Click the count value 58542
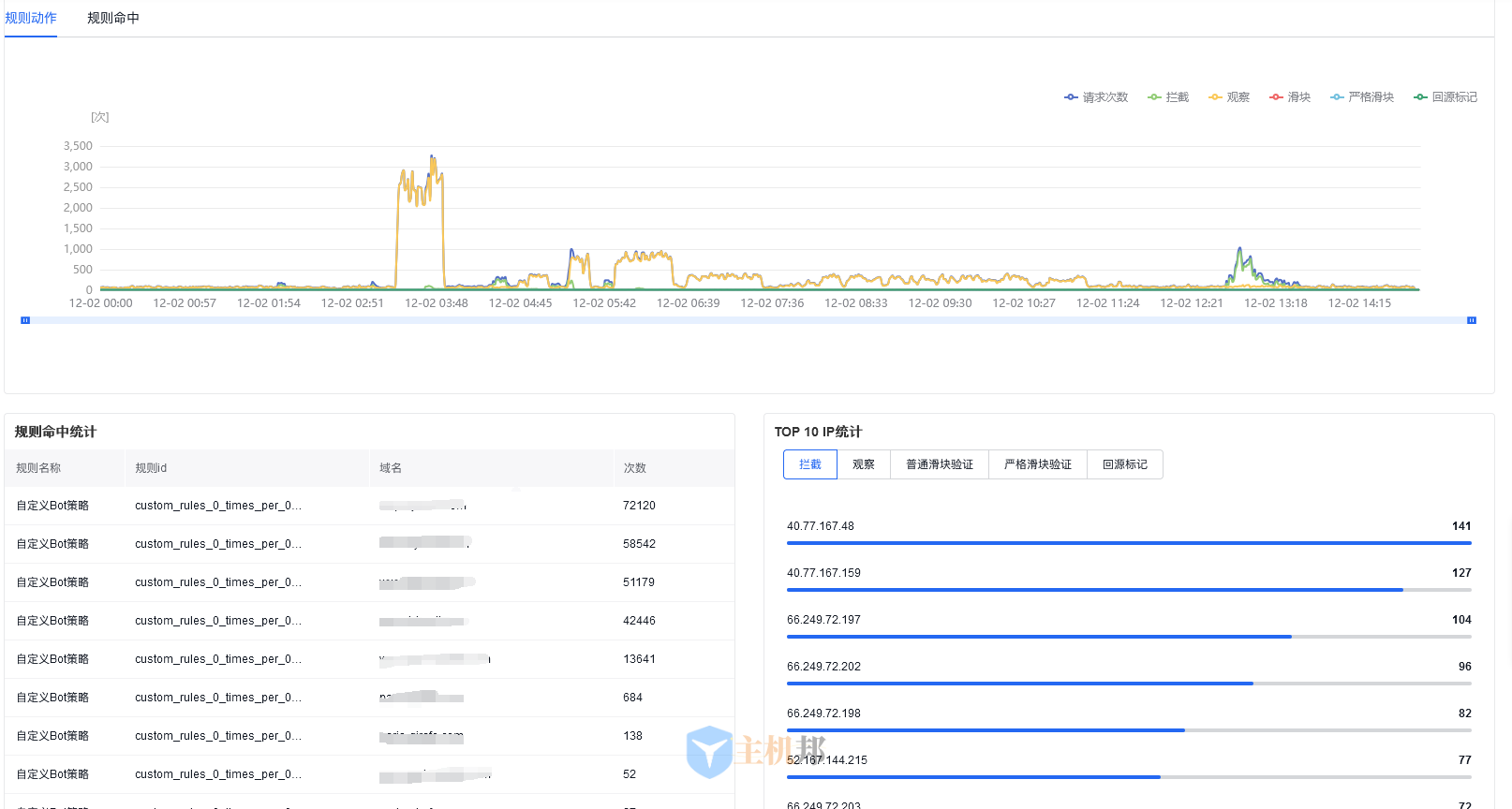The height and width of the screenshot is (809, 1512). pyautogui.click(x=639, y=544)
